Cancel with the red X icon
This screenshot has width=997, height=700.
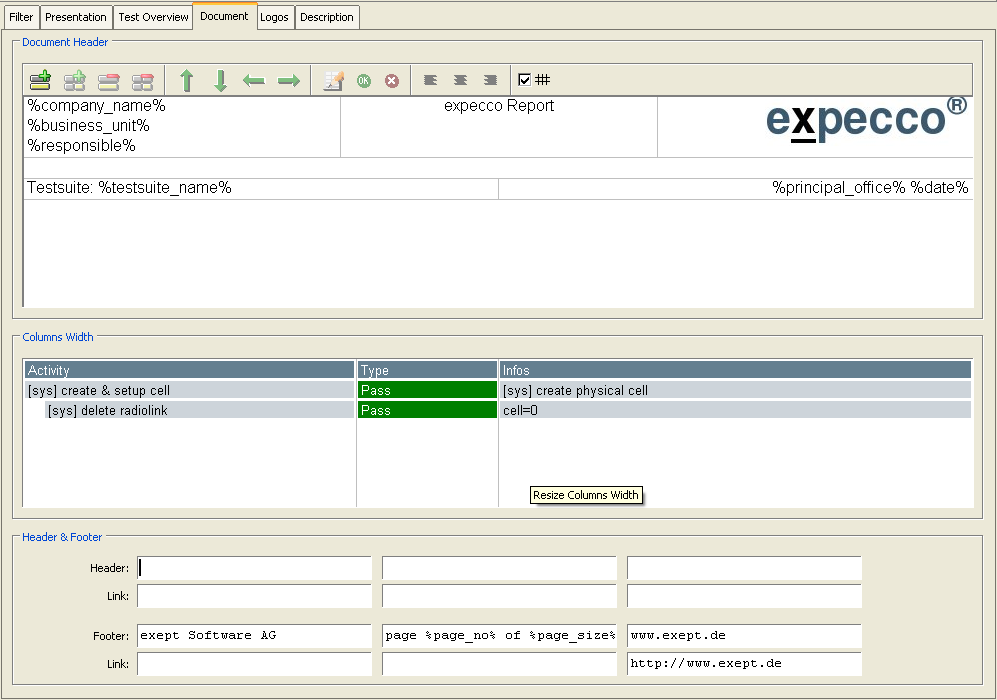(x=392, y=81)
